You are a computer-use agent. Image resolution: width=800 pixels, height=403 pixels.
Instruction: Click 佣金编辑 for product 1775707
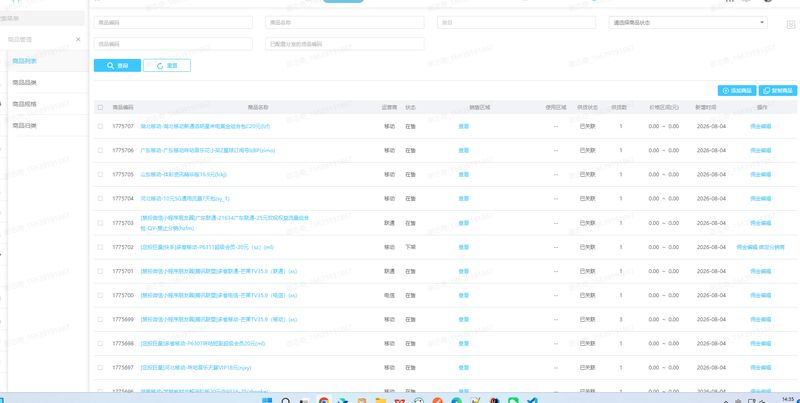pos(760,126)
